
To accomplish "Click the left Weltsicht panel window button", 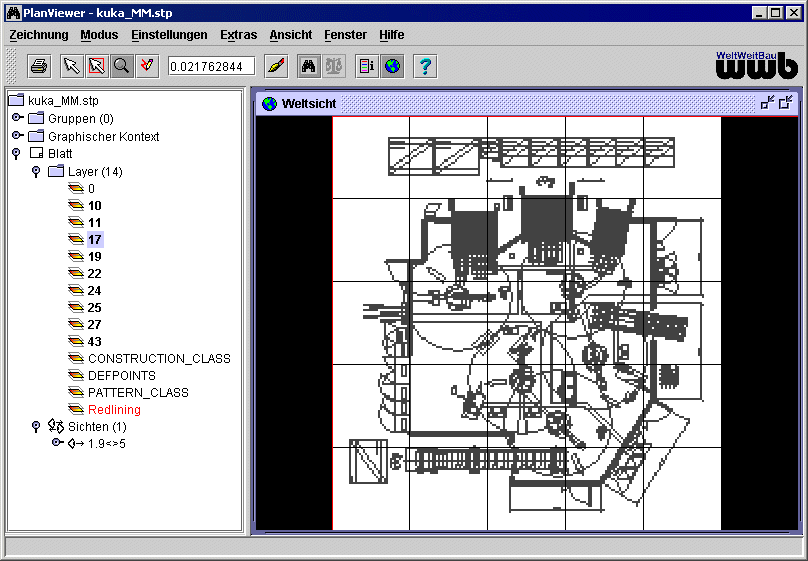I will 767,103.
